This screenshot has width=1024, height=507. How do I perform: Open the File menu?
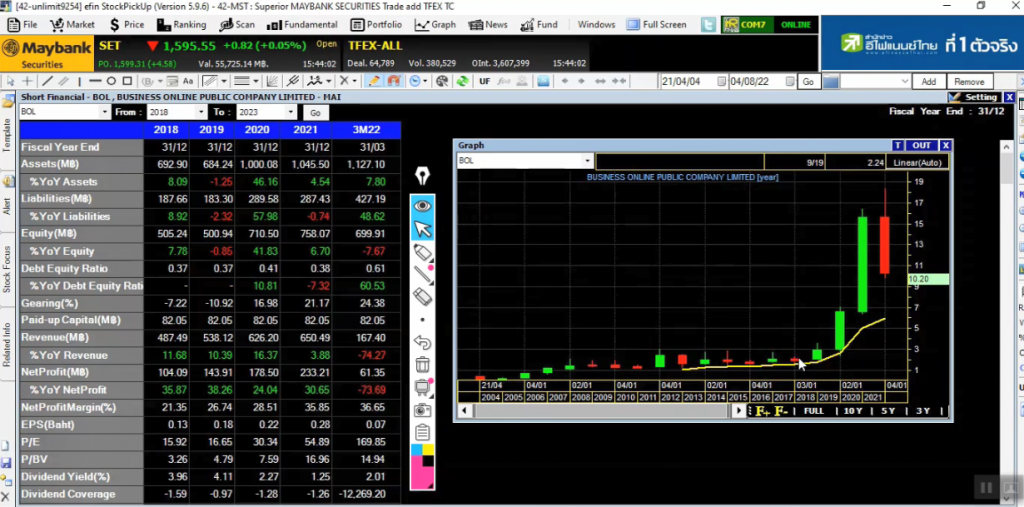22,25
